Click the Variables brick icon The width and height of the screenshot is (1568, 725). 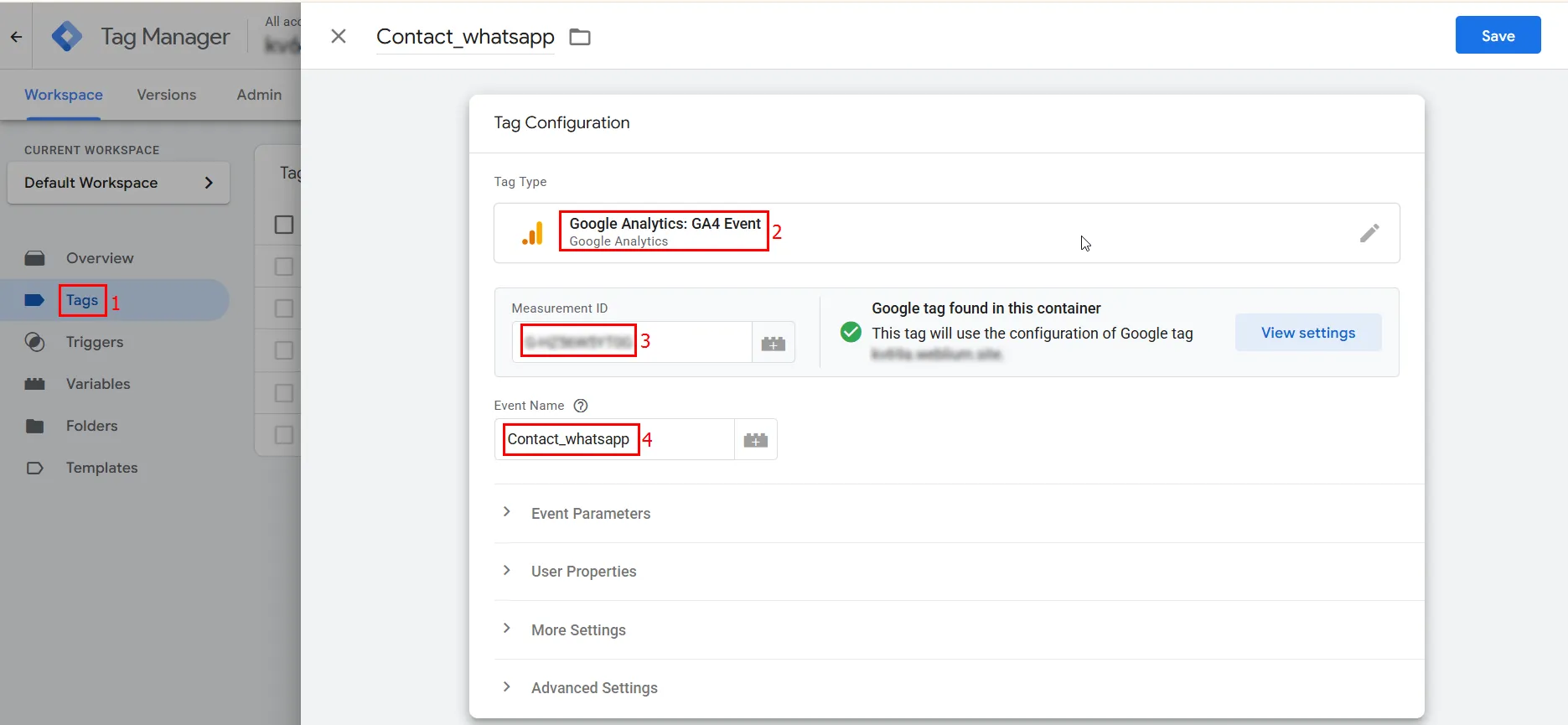(x=34, y=384)
